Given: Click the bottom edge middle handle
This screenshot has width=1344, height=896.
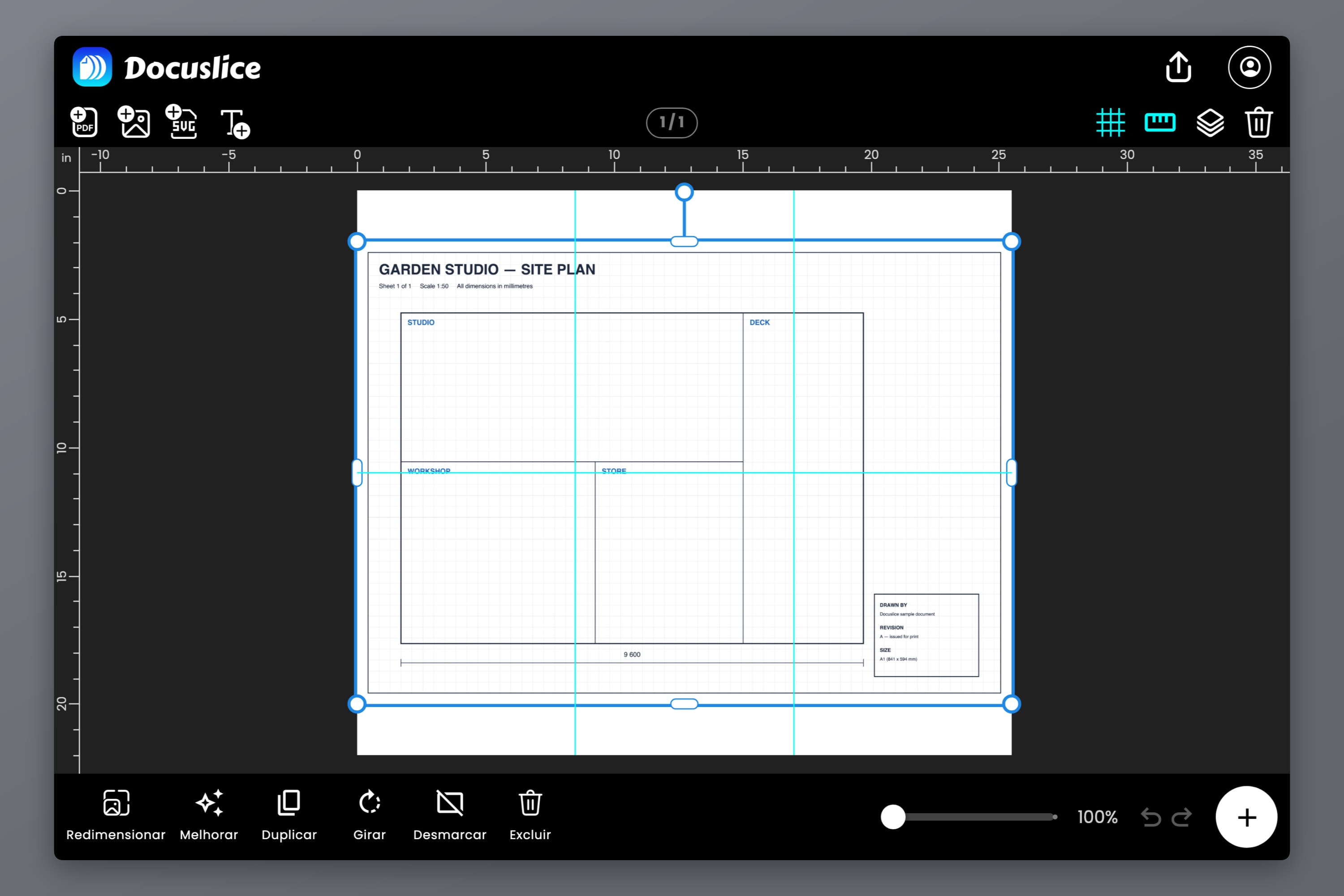Looking at the screenshot, I should (x=684, y=704).
